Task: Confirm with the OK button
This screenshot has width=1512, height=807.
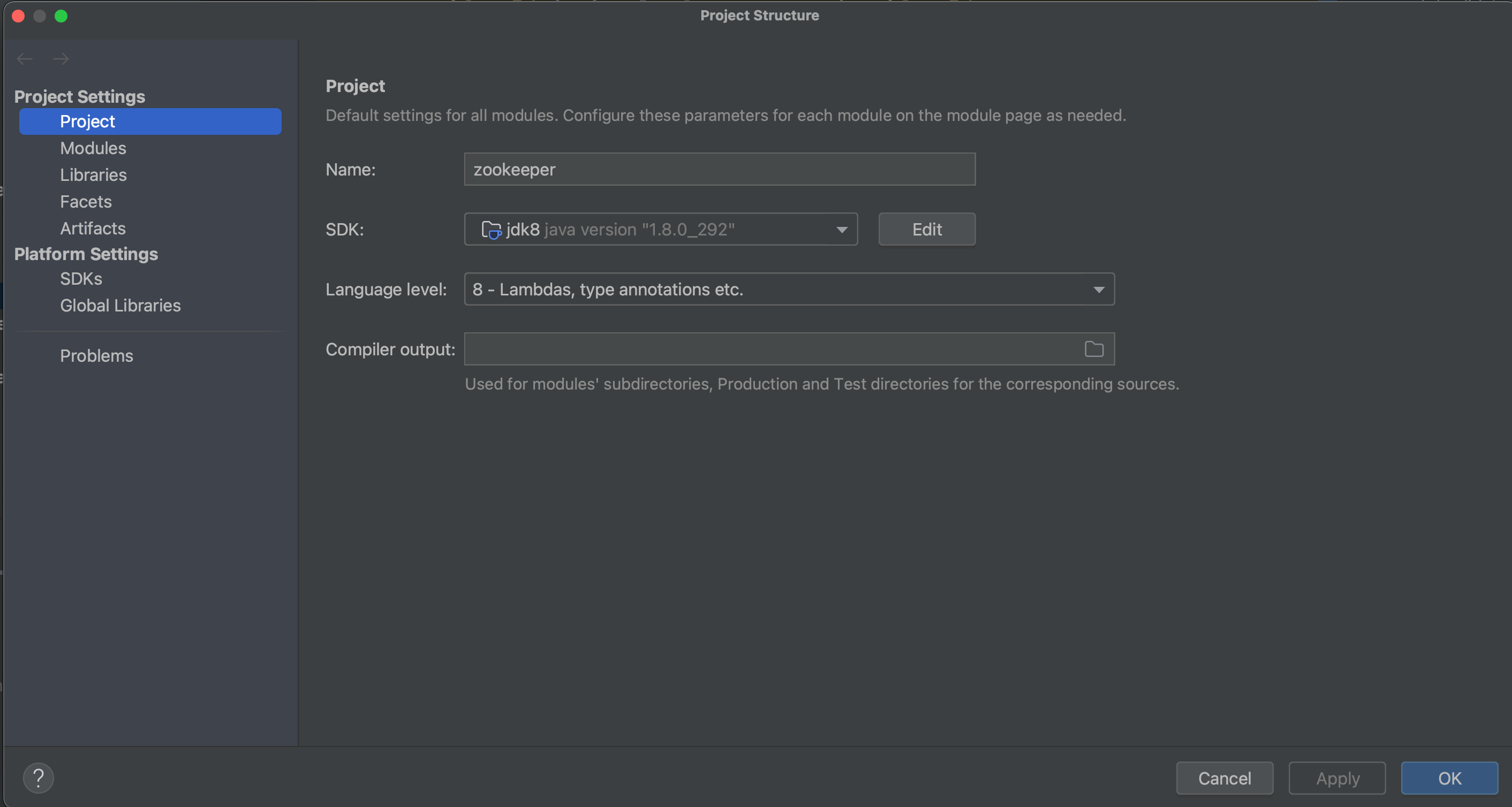Action: [1449, 778]
